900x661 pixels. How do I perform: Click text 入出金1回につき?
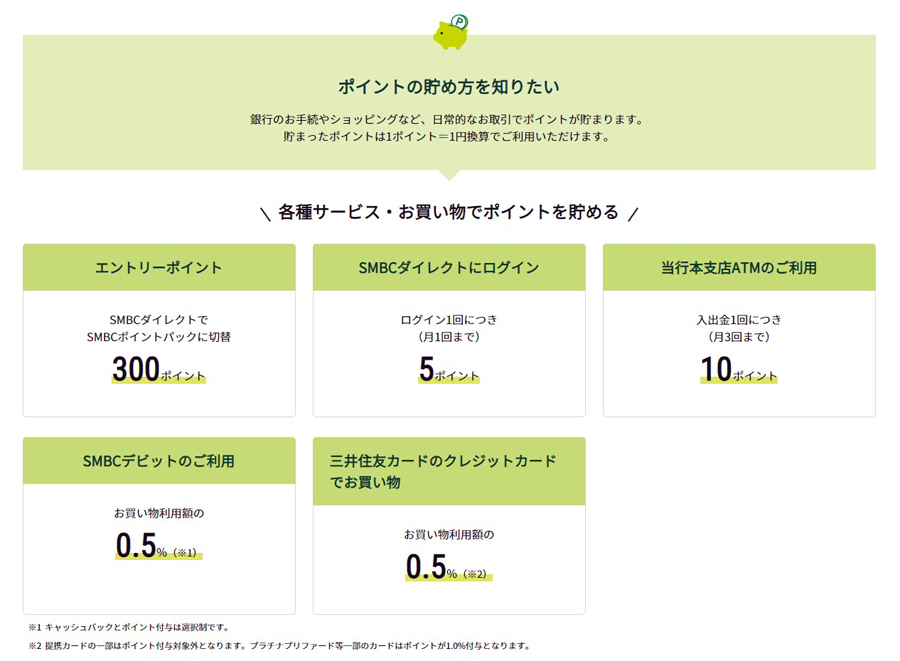(x=739, y=320)
